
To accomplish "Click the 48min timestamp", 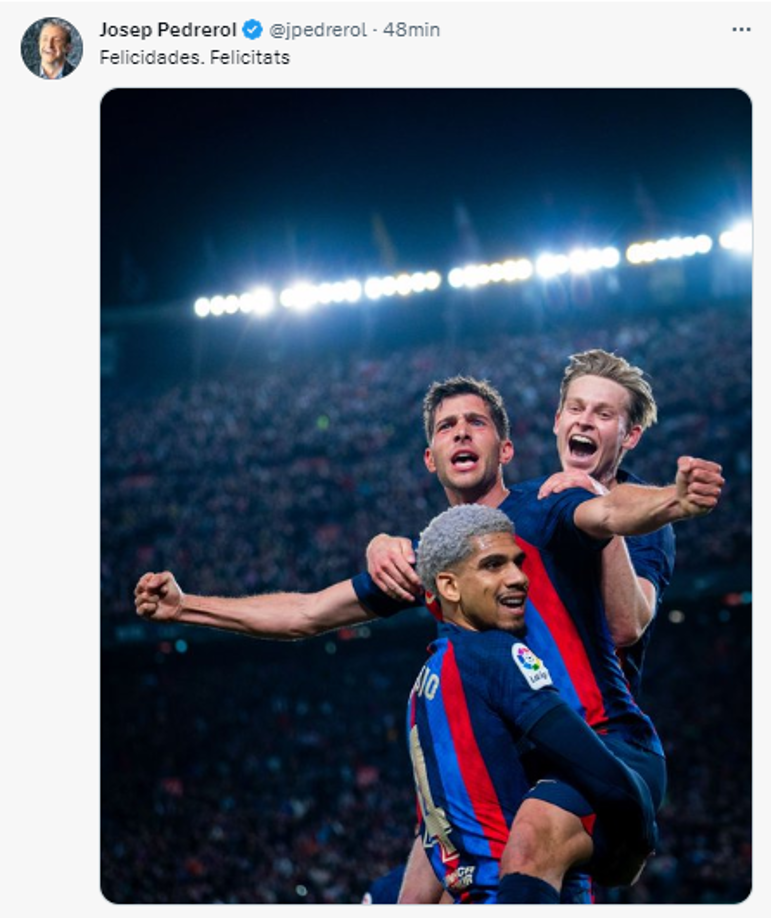I will point(411,30).
